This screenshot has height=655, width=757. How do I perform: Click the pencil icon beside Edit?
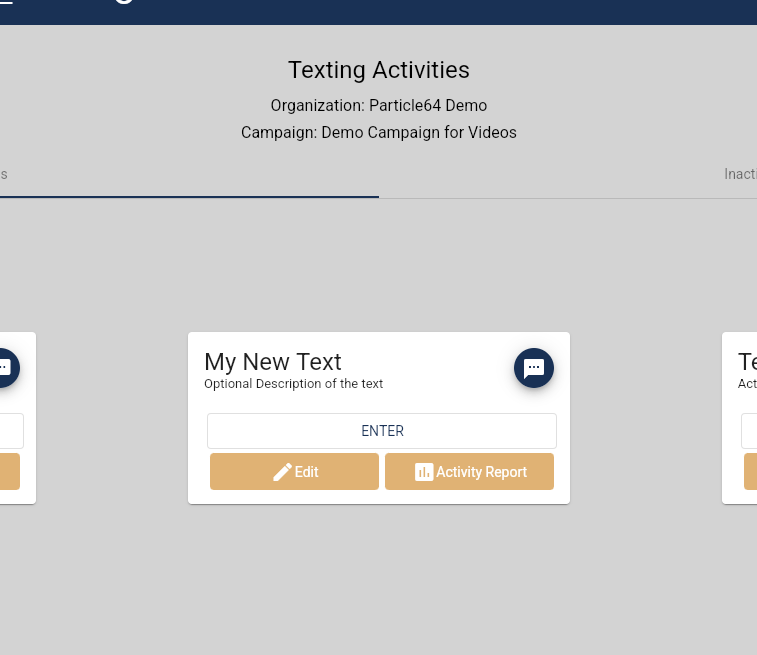pyautogui.click(x=282, y=472)
